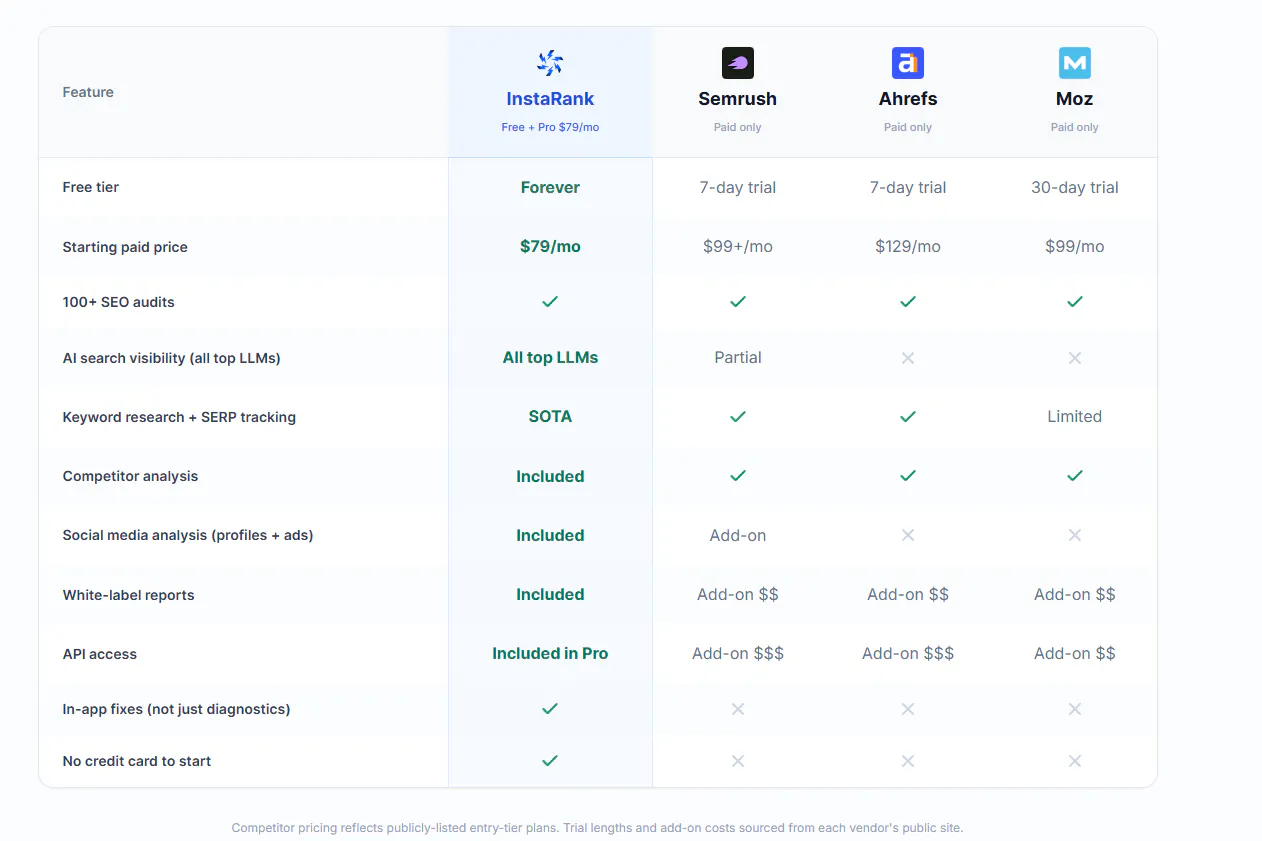
Task: Click the InstaRank column heading
Action: 550,99
